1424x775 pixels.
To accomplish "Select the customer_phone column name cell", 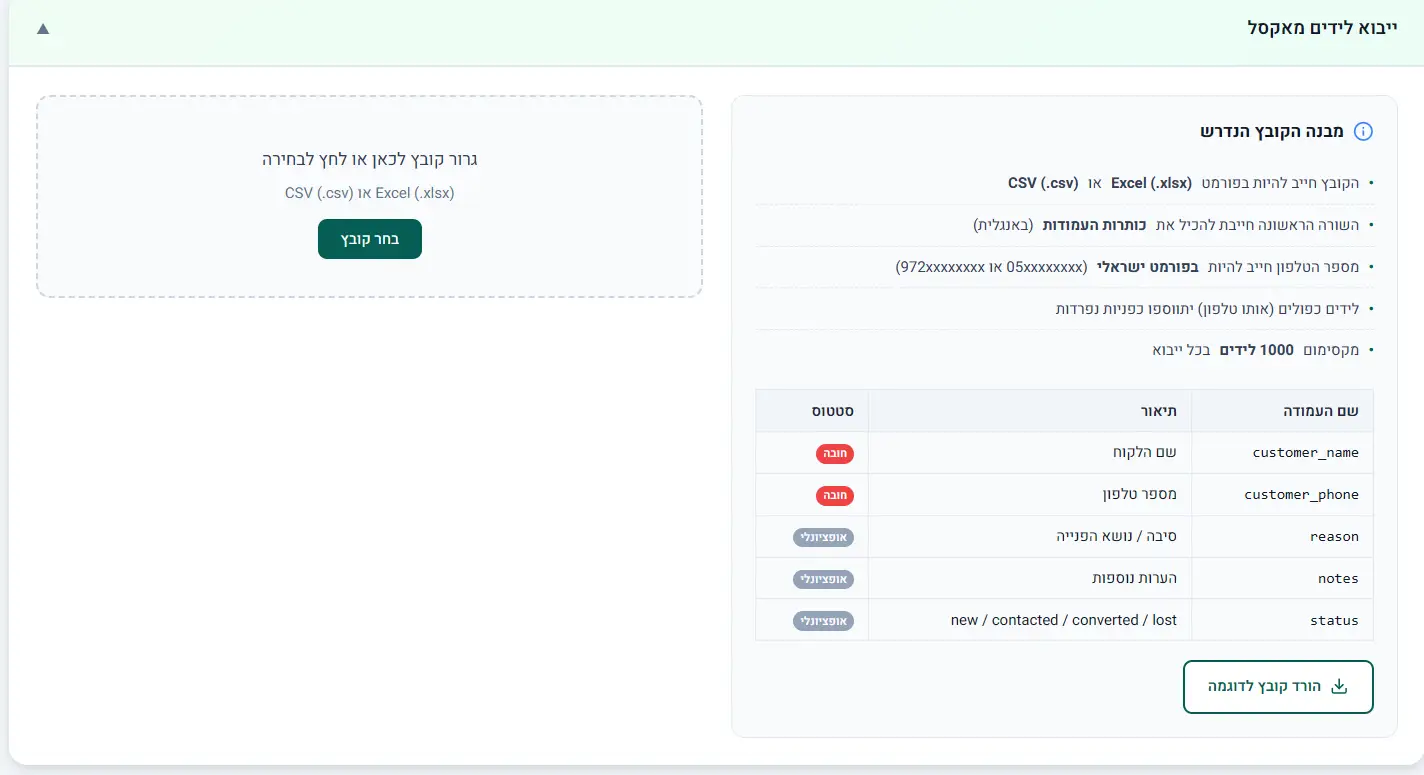I will click(1301, 495).
